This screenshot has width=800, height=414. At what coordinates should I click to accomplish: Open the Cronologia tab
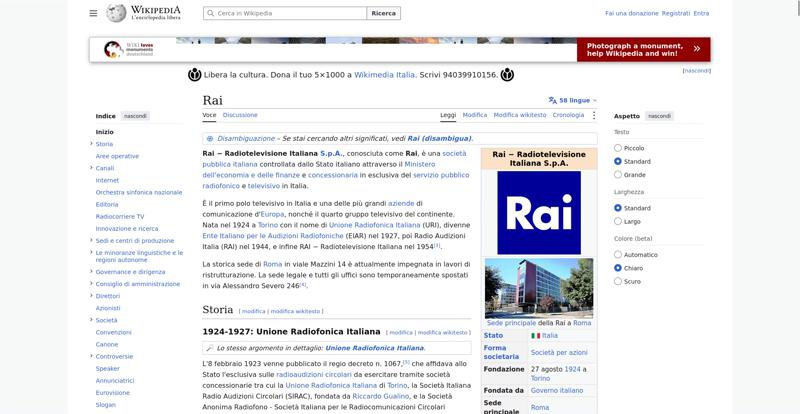(x=568, y=115)
